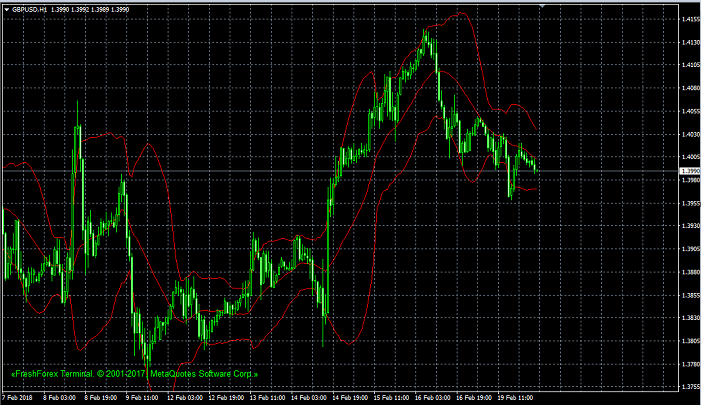Click the horizontal current price line
701x405 pixels.
pos(300,171)
